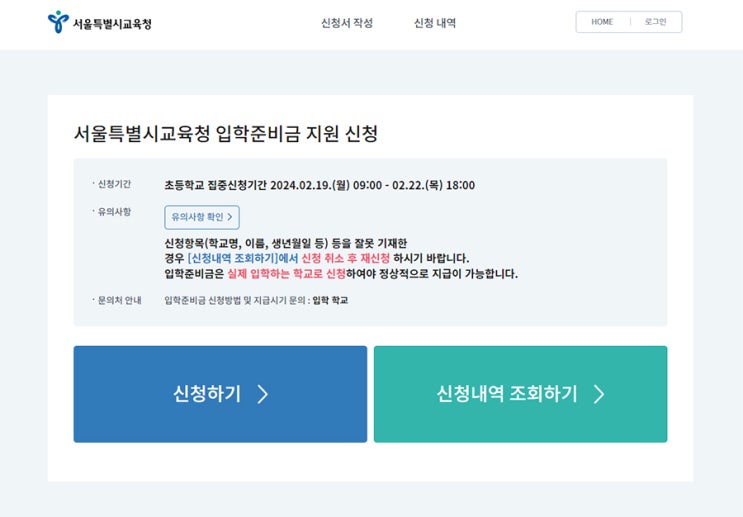Screen dimensions: 743x517
Task: Click the 신청항목(학교명, 이름, 생년월일 등) line
Action: pyautogui.click(x=286, y=243)
